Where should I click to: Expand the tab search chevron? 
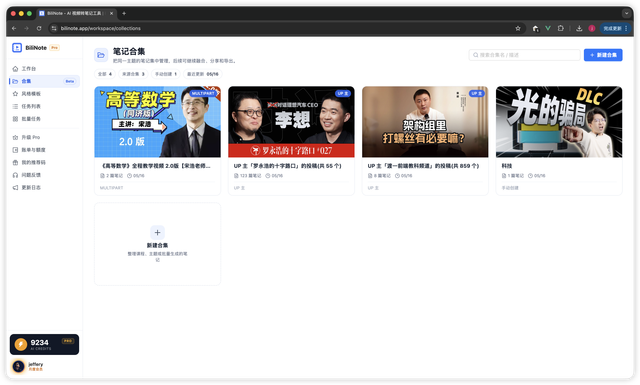627,13
